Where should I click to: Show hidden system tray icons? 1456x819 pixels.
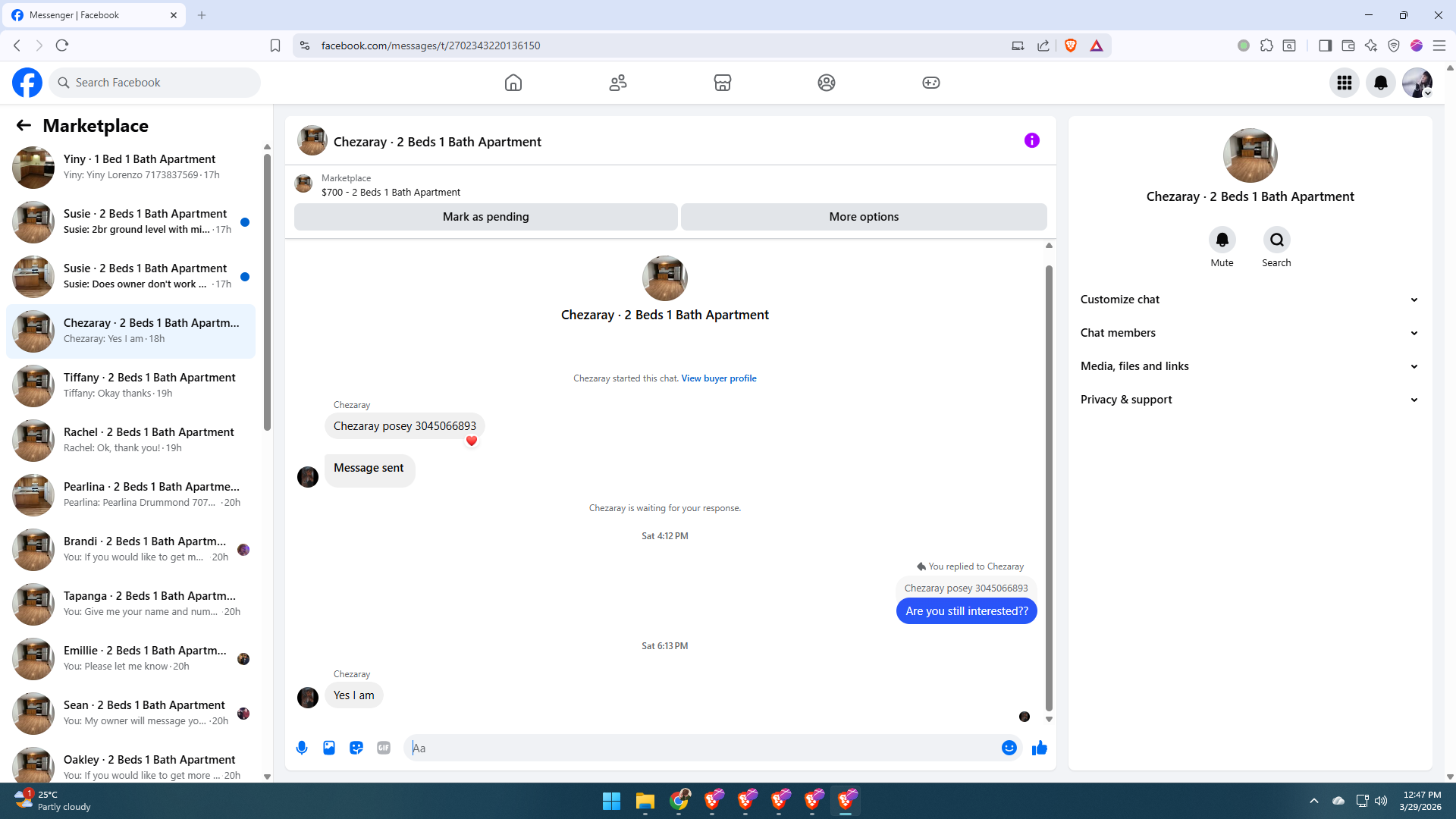coord(1314,801)
